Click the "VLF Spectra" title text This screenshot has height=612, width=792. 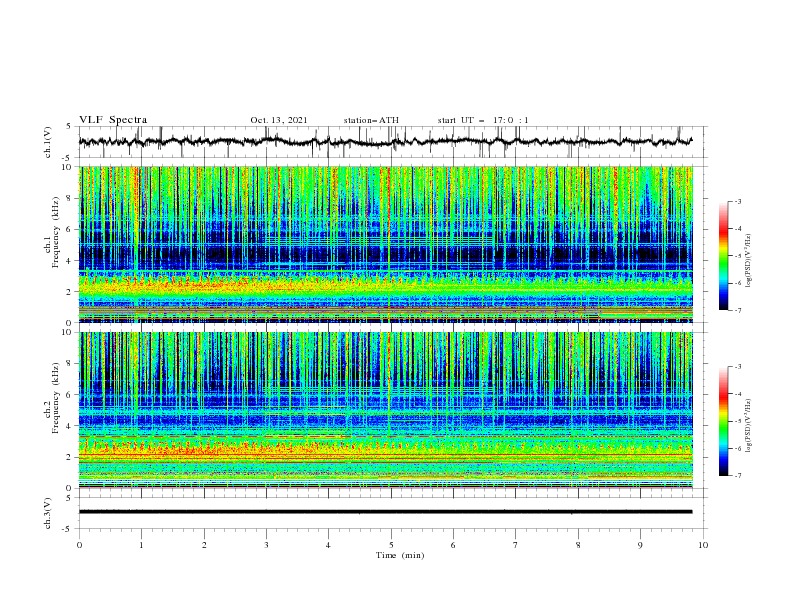click(x=113, y=120)
